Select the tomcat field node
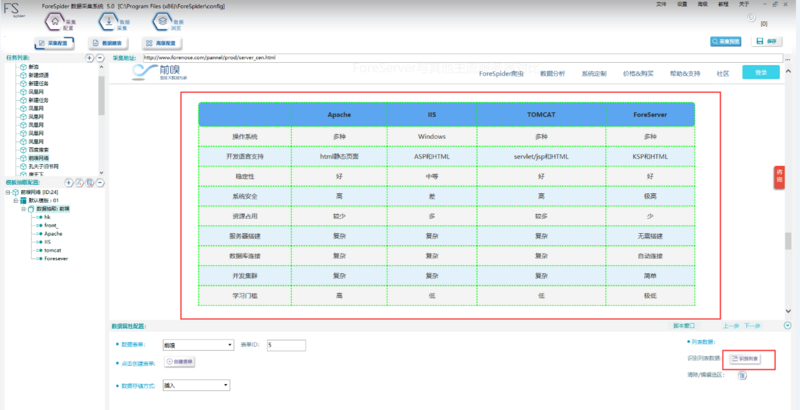The image size is (800, 410). [x=53, y=250]
